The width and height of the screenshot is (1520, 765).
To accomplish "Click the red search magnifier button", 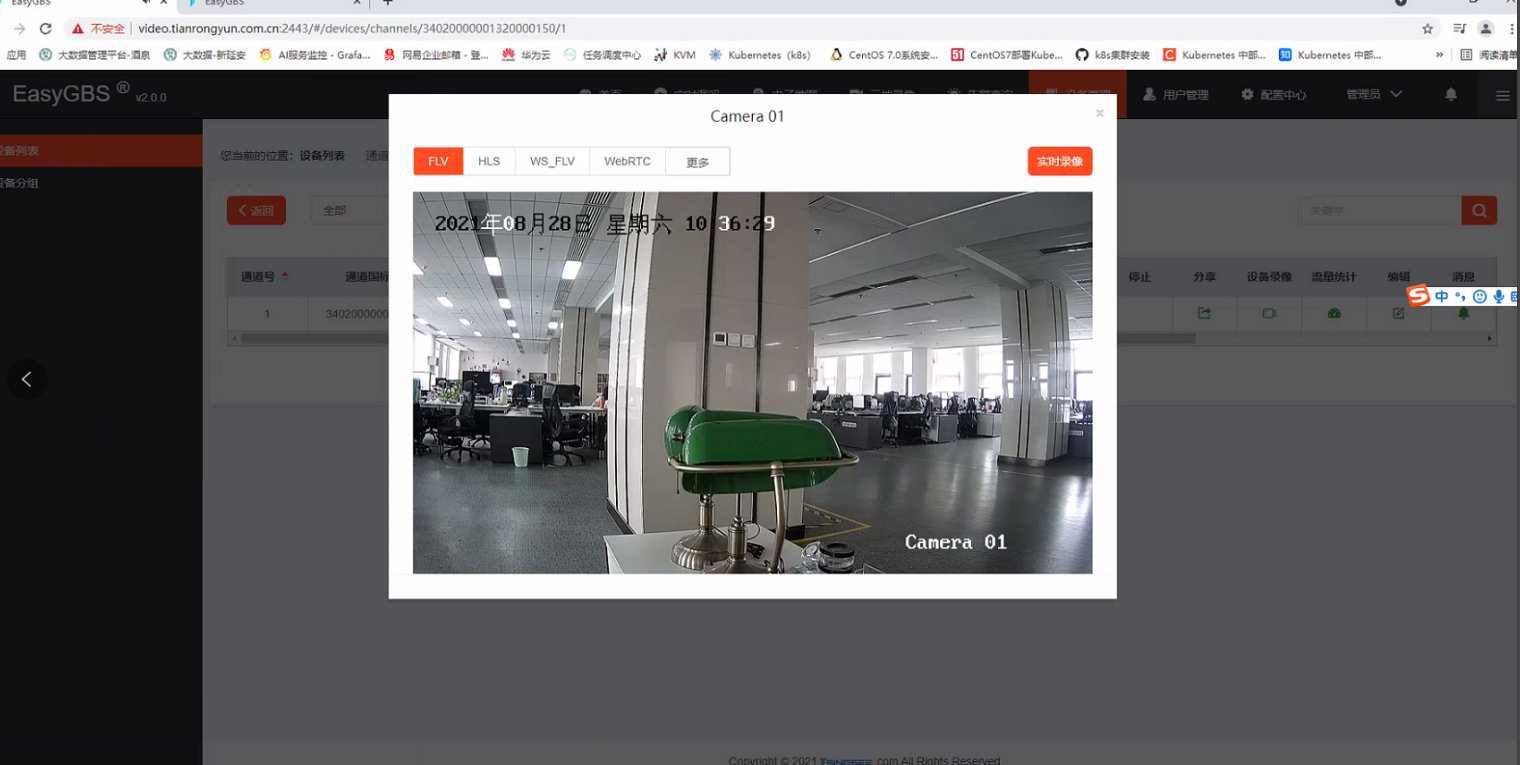I will 1479,210.
